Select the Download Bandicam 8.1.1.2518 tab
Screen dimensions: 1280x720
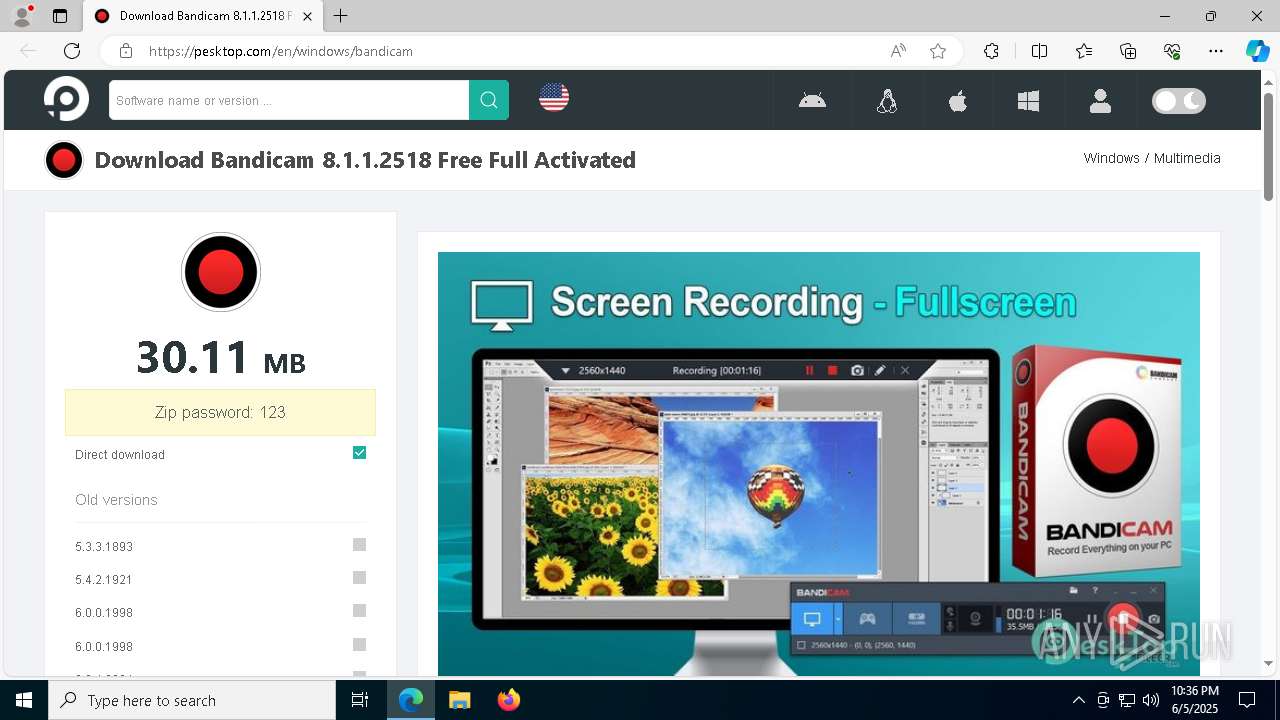pos(203,16)
